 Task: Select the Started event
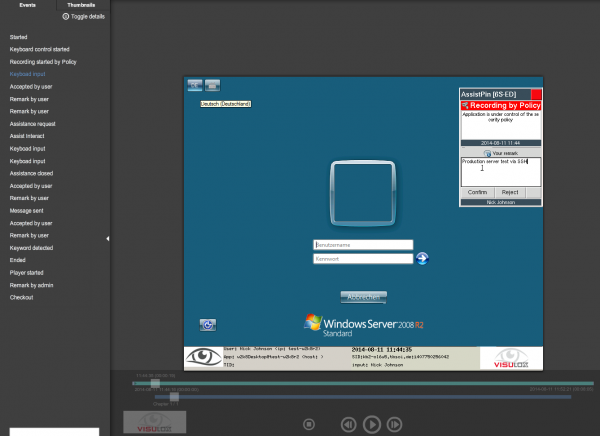coord(18,37)
